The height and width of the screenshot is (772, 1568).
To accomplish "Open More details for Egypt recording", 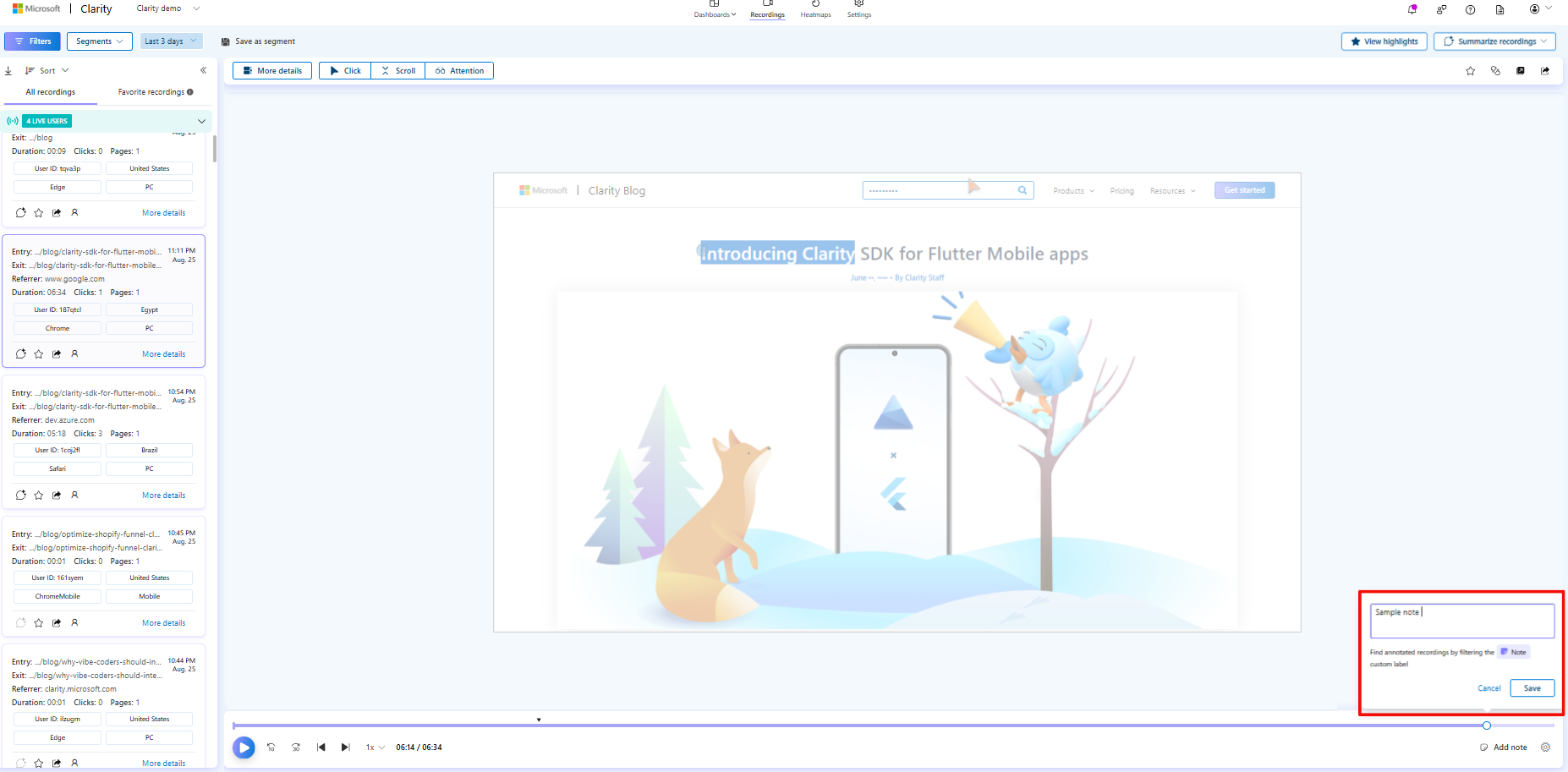I will point(163,354).
